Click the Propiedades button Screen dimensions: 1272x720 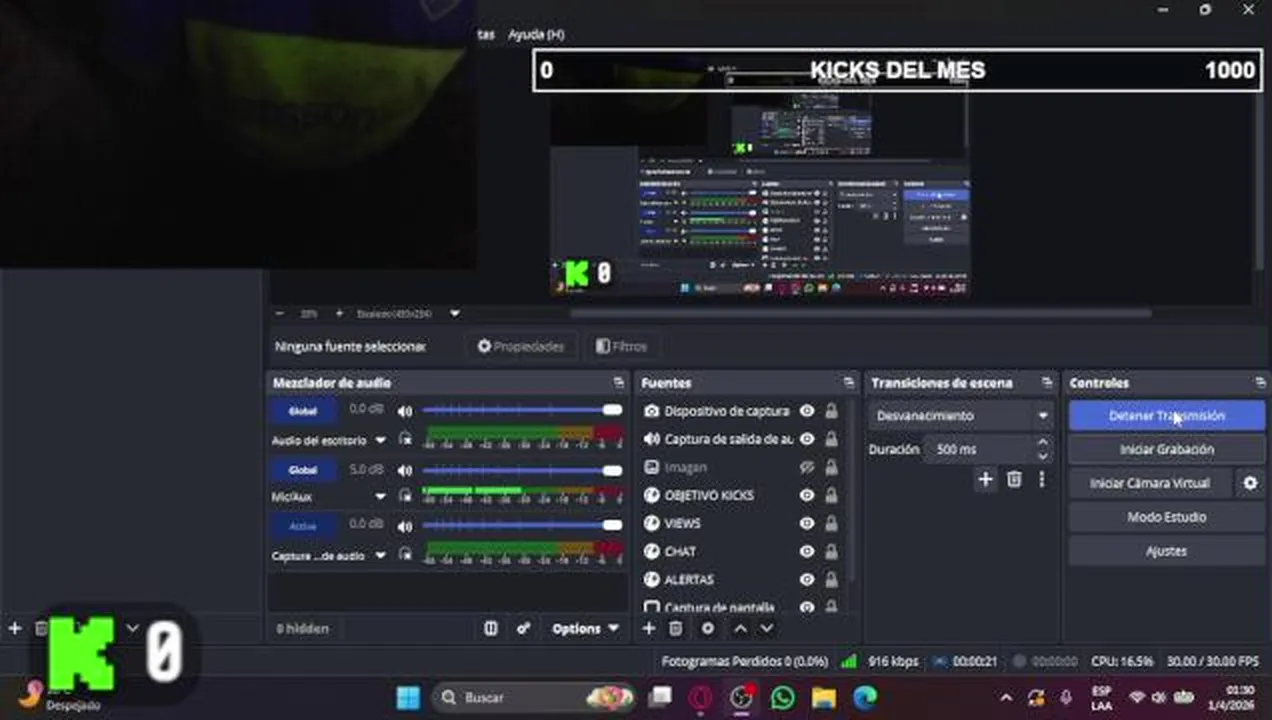(520, 347)
